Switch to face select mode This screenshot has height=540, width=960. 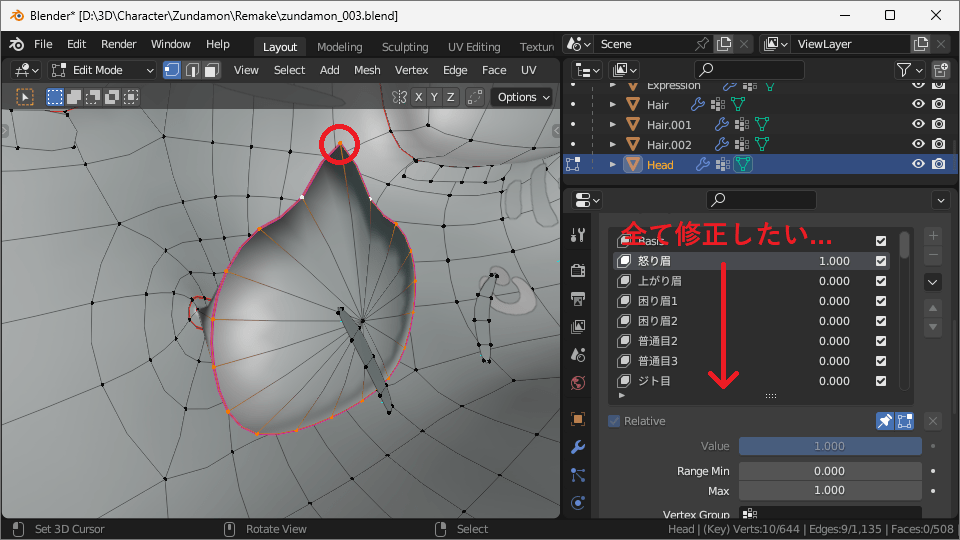pos(213,70)
